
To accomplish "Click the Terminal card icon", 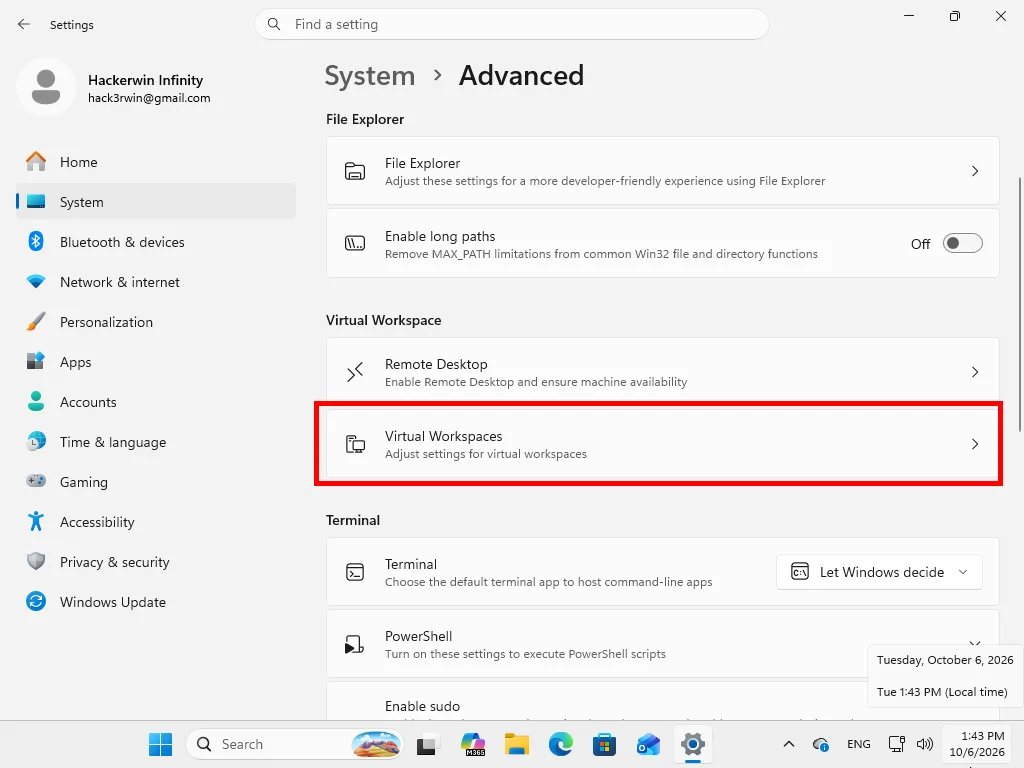I will [355, 572].
